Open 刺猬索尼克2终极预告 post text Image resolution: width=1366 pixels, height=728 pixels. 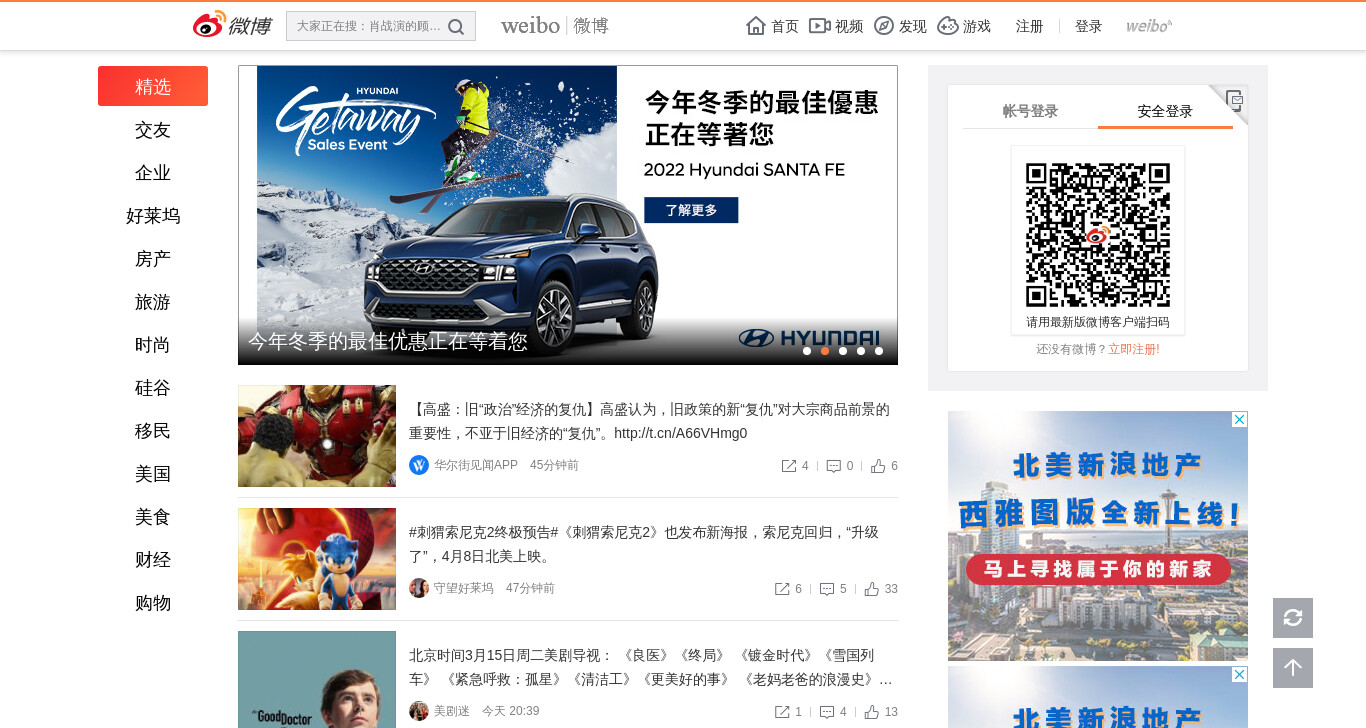tap(644, 544)
